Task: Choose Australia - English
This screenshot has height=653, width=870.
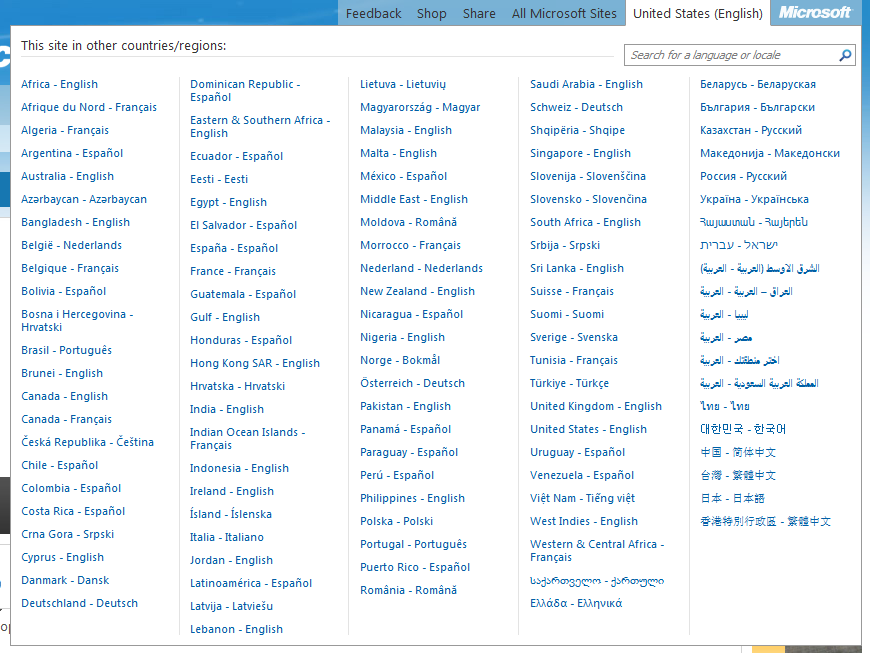Action: click(x=67, y=176)
